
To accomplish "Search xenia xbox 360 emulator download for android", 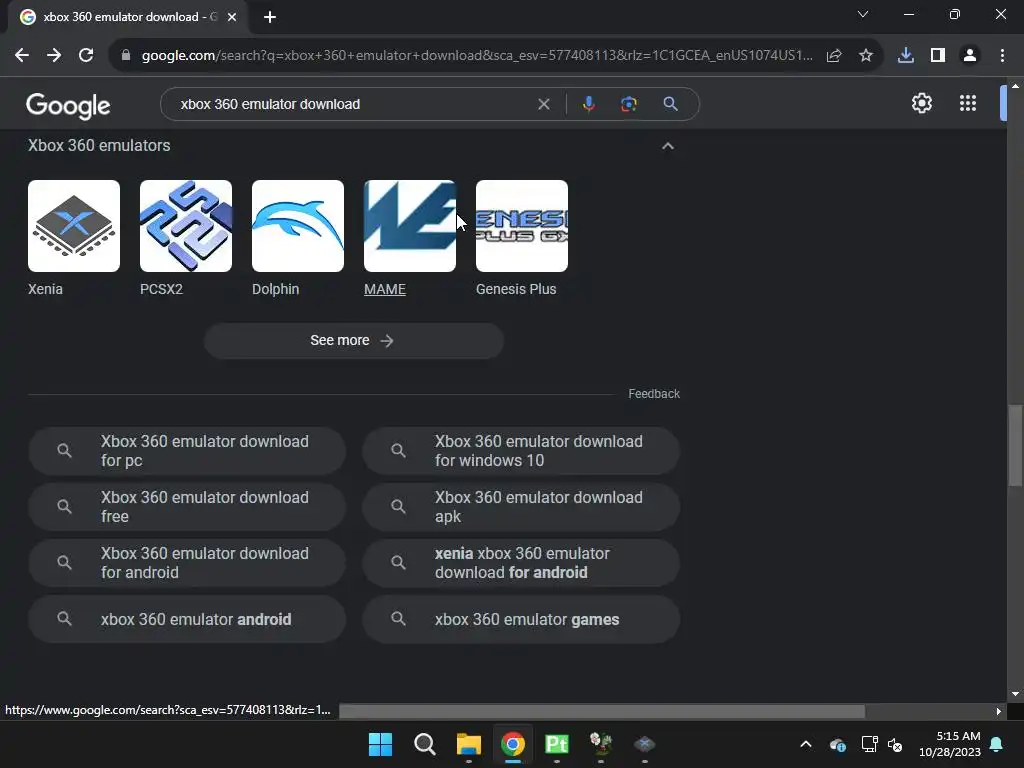I will click(x=521, y=563).
